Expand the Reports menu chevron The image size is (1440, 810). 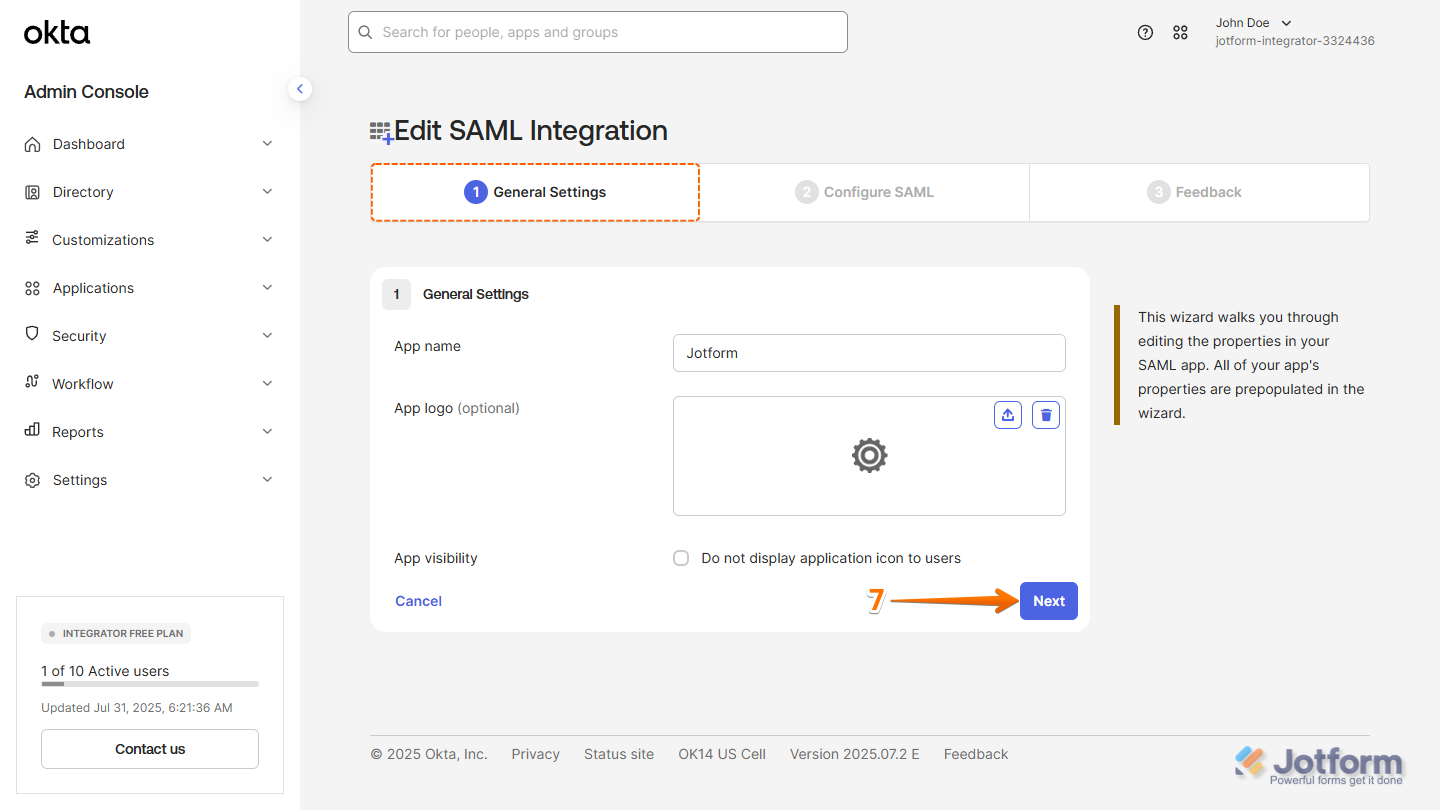point(267,432)
